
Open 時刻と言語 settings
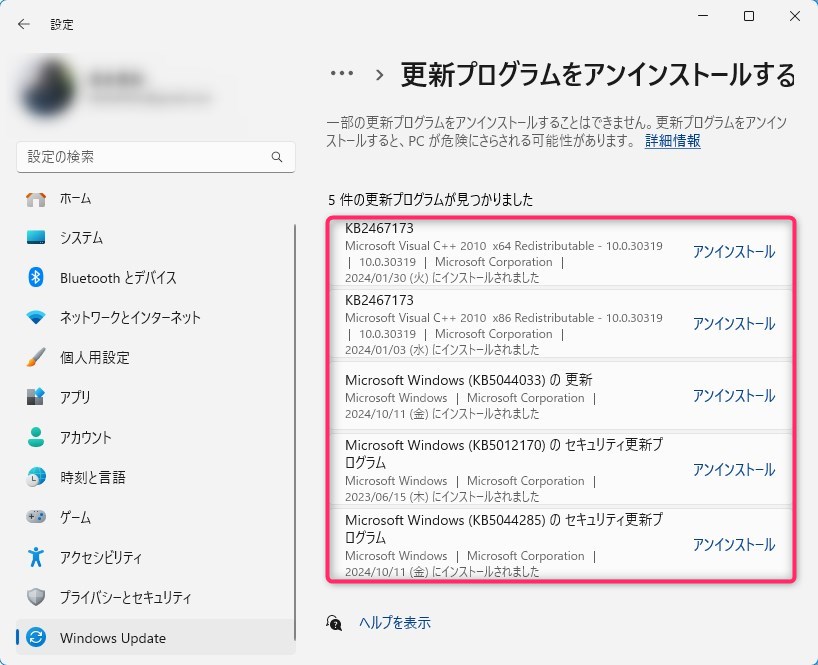pos(92,478)
